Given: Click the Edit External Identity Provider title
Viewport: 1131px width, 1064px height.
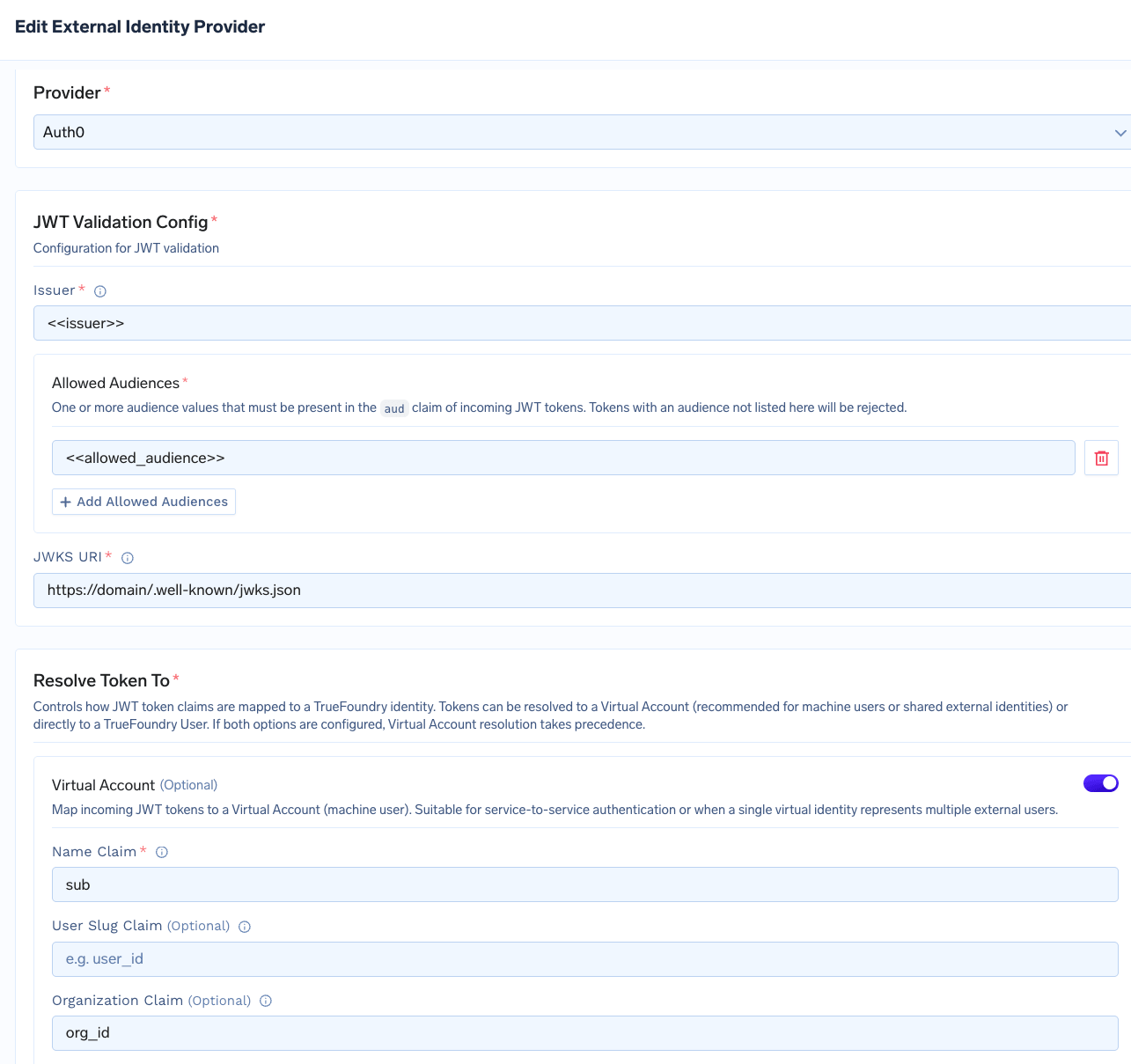Looking at the screenshot, I should tap(140, 26).
